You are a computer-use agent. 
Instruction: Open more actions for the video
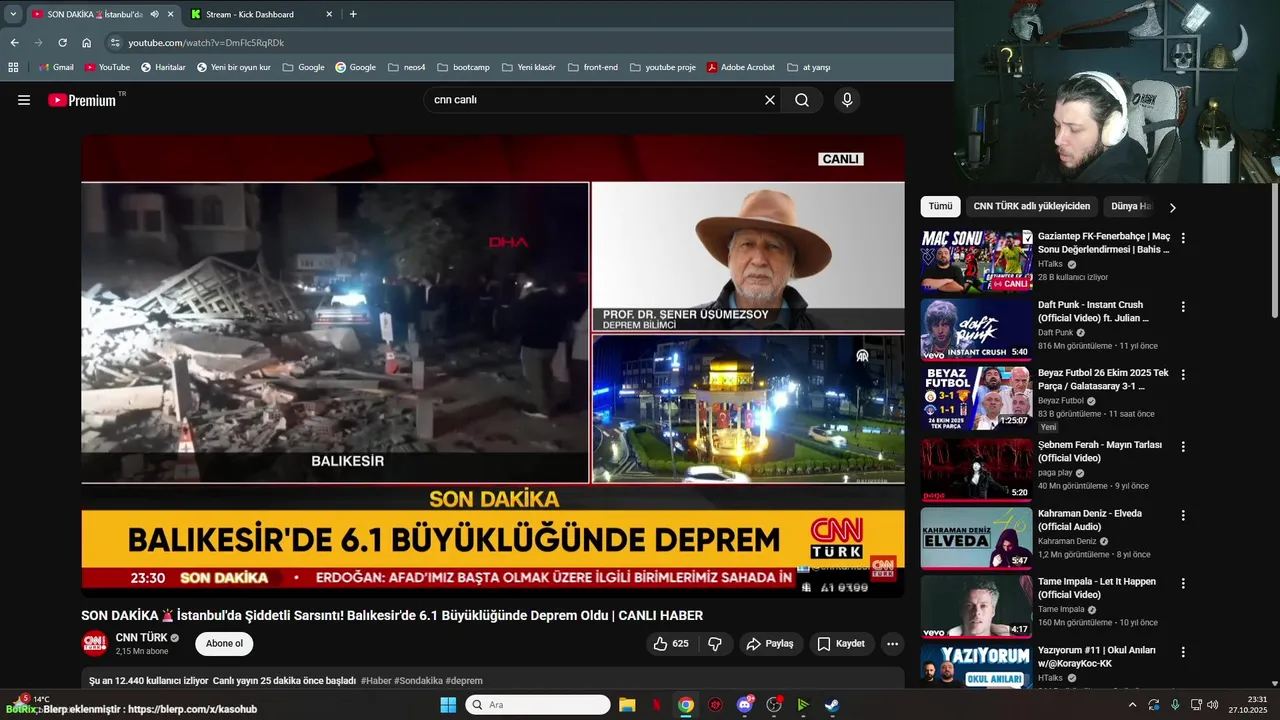click(x=893, y=644)
